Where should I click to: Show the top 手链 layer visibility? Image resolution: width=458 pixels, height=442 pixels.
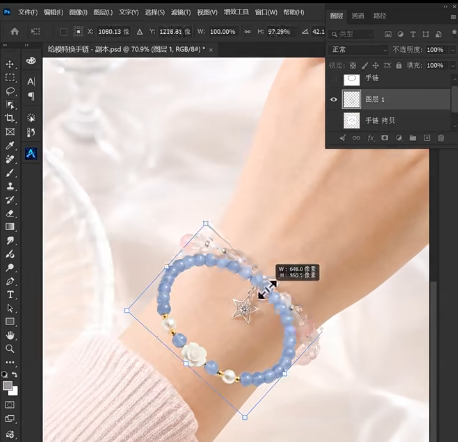click(334, 79)
